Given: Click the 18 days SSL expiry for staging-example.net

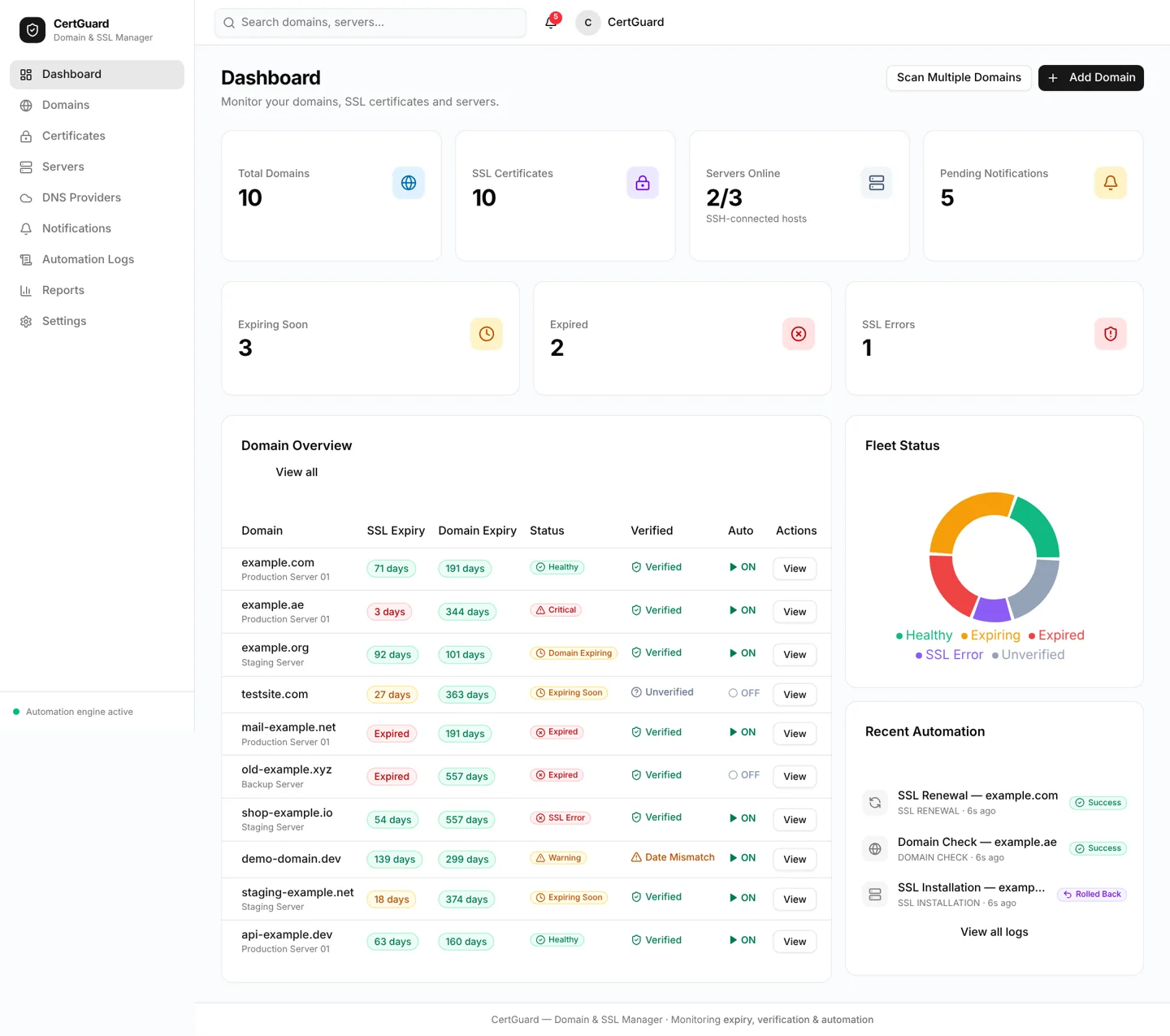Looking at the screenshot, I should tap(392, 899).
